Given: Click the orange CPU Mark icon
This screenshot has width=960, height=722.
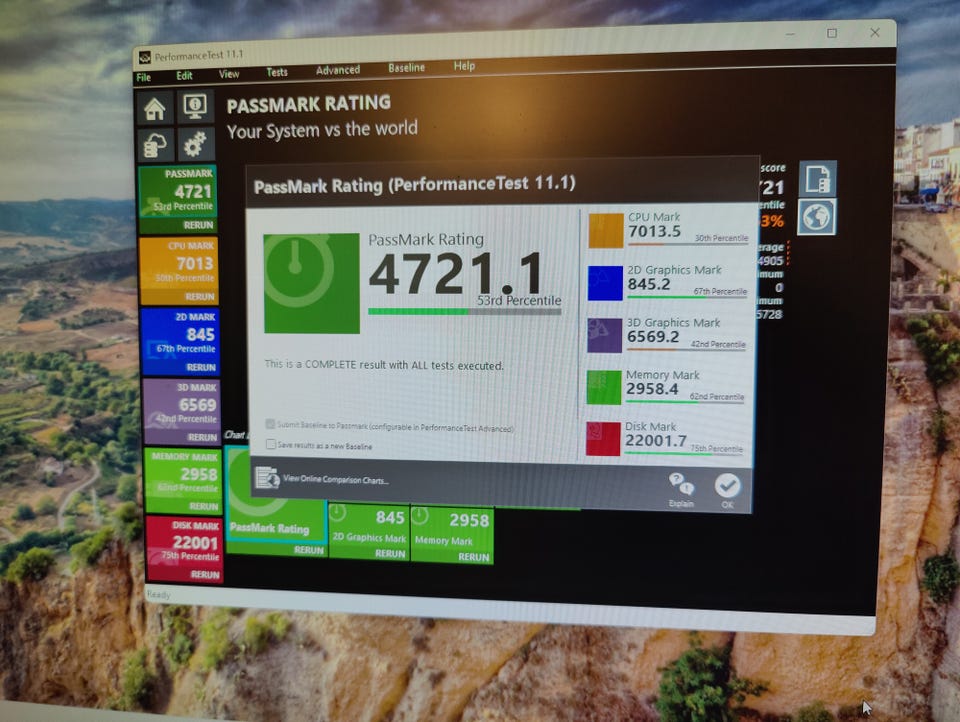Looking at the screenshot, I should (x=606, y=230).
